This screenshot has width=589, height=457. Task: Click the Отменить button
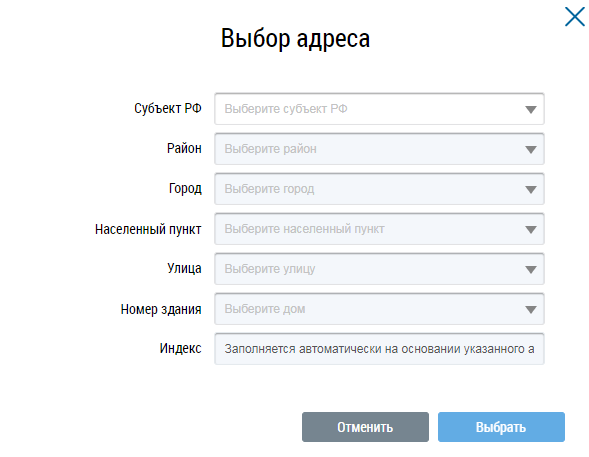[x=365, y=427]
